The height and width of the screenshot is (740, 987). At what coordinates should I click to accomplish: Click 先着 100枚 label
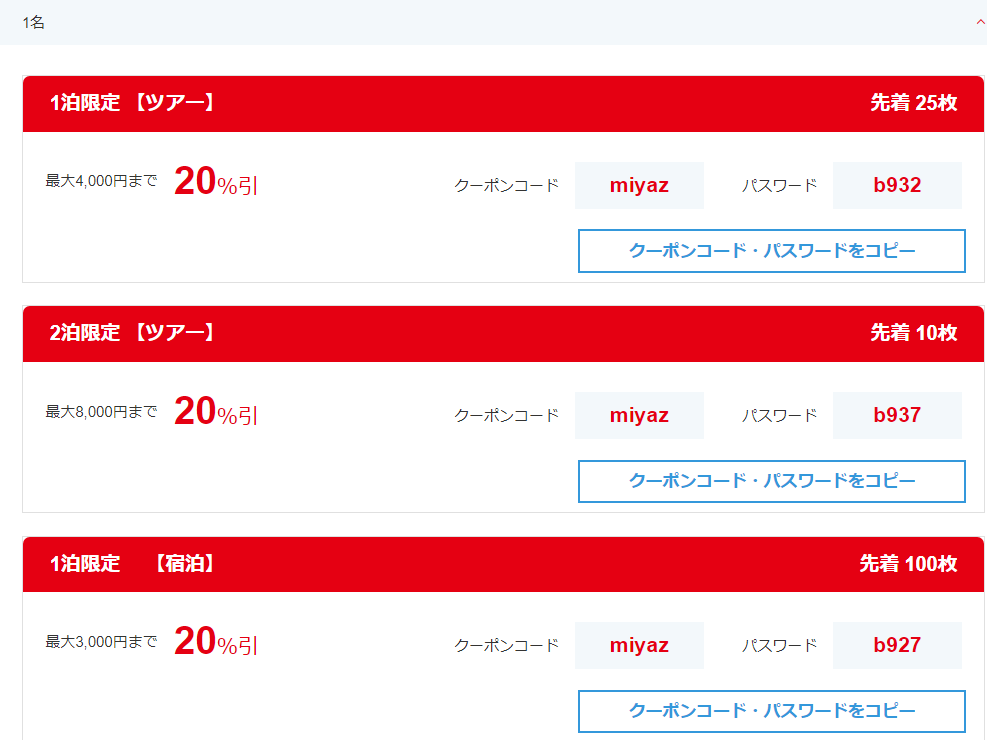tap(908, 563)
